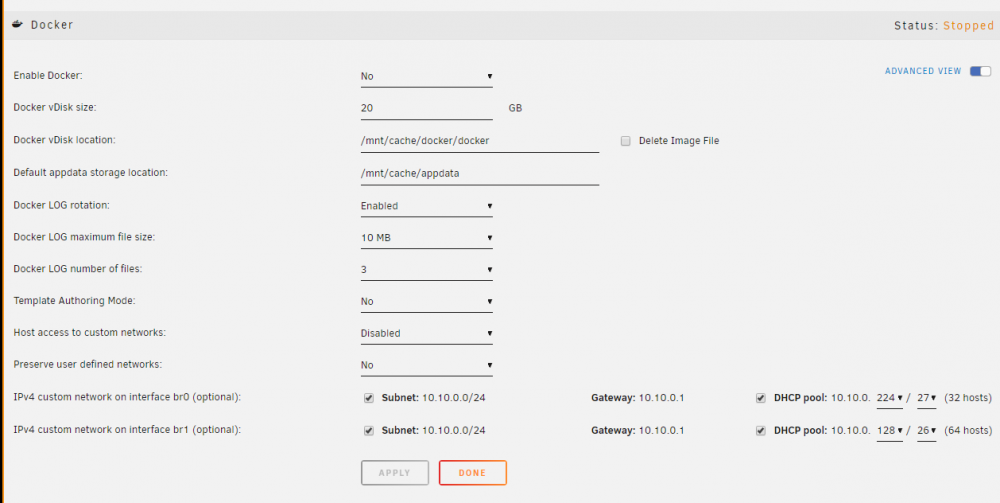Toggle the Advanced View switch

tap(980, 71)
